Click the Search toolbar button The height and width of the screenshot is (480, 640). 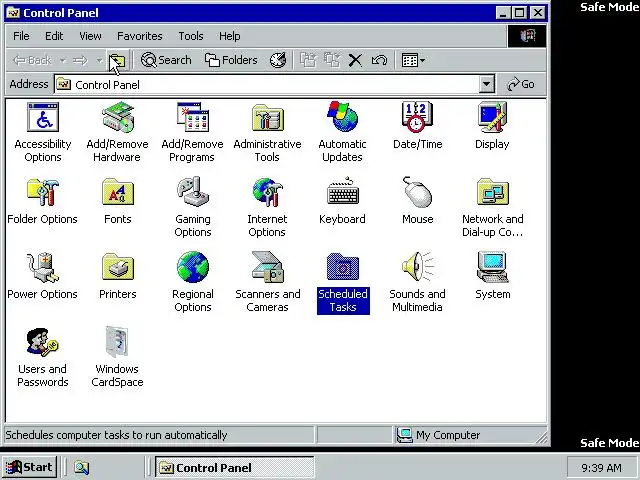click(166, 60)
